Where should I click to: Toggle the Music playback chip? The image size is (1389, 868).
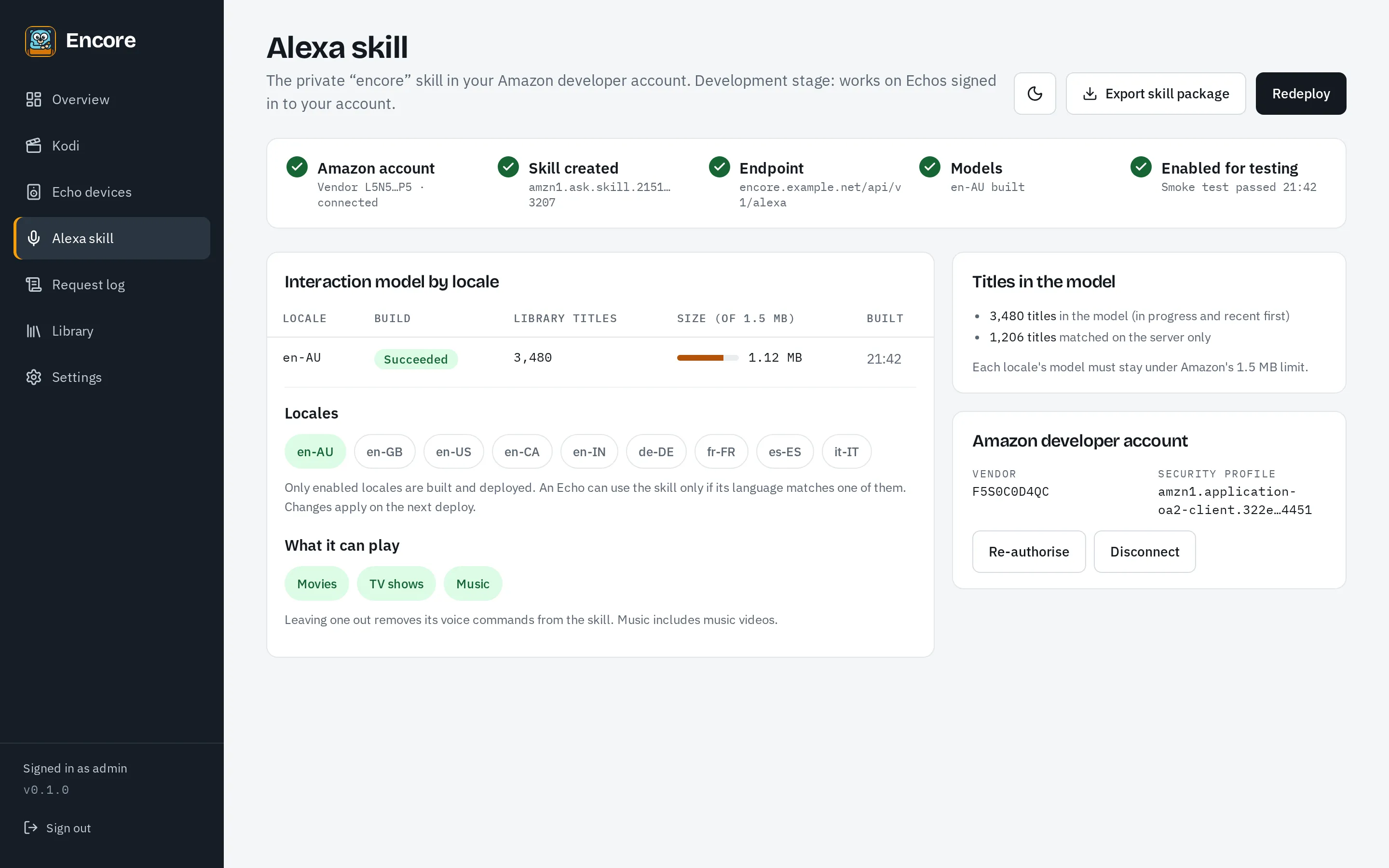473,584
